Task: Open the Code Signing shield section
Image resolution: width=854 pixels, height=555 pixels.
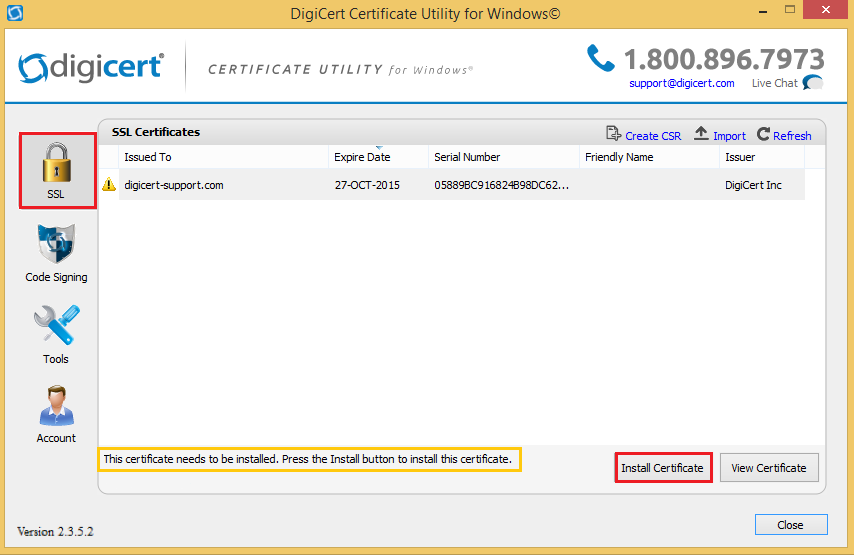Action: point(56,252)
